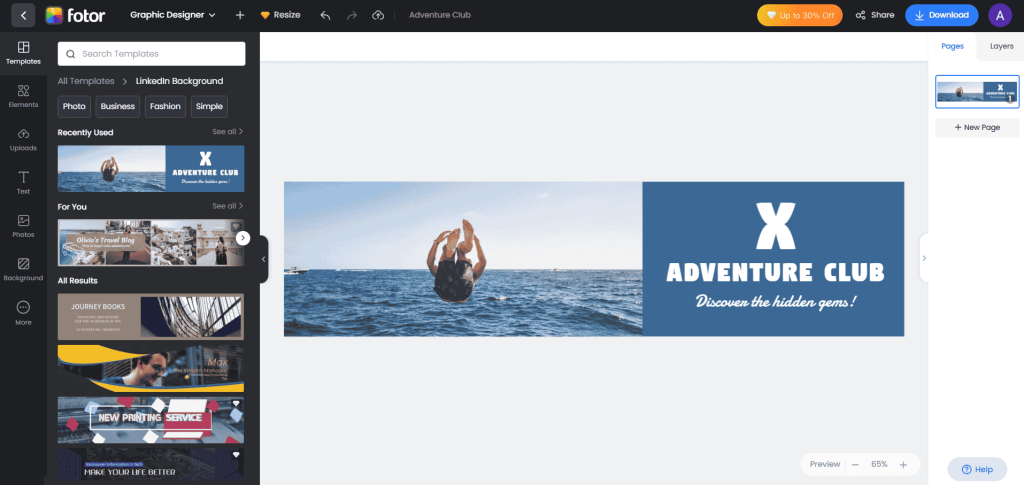Select page 1 thumbnail

(977, 91)
